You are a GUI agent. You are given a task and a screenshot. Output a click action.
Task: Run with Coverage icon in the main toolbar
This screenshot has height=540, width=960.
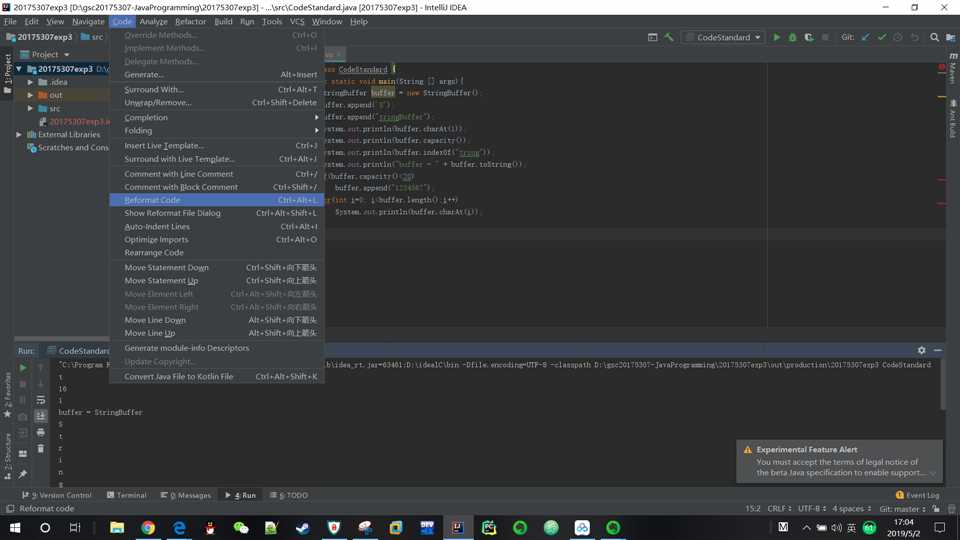pos(809,37)
